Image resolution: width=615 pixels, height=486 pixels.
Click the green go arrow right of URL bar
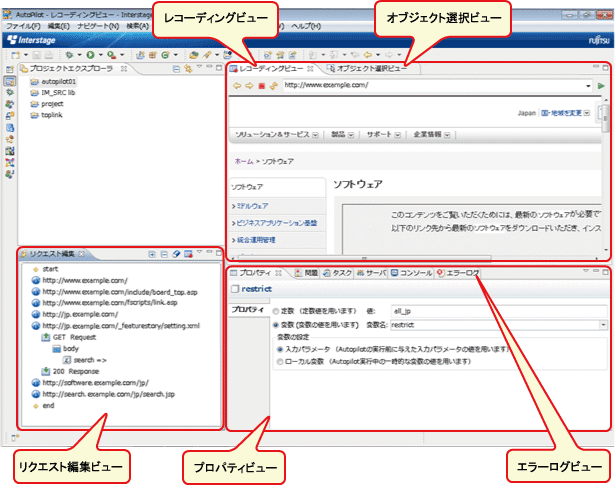601,86
